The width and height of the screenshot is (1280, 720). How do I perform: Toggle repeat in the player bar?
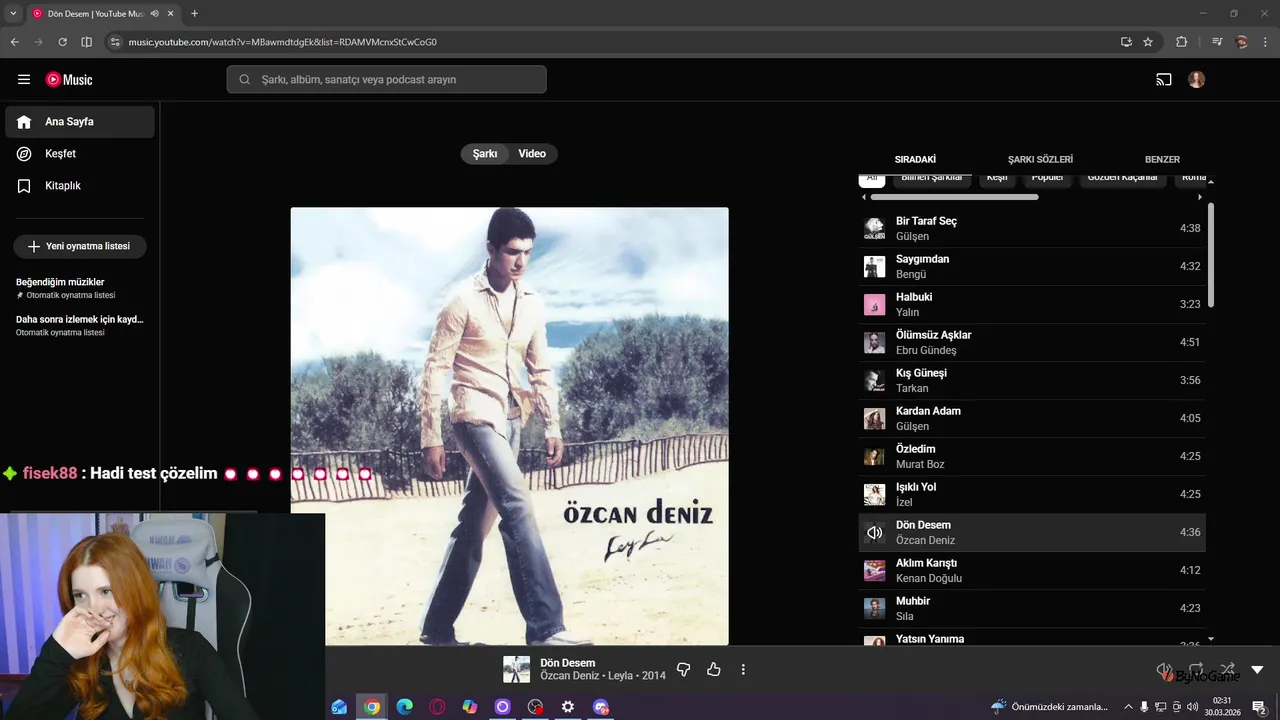pos(1196,669)
